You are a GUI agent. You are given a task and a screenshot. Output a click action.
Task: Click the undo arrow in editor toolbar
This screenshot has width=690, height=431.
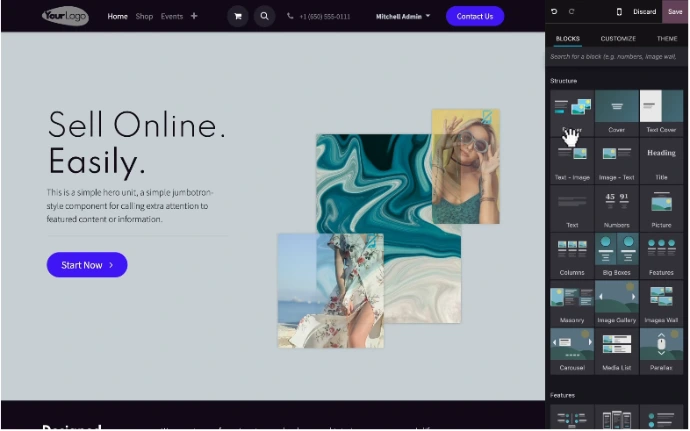[x=554, y=12]
